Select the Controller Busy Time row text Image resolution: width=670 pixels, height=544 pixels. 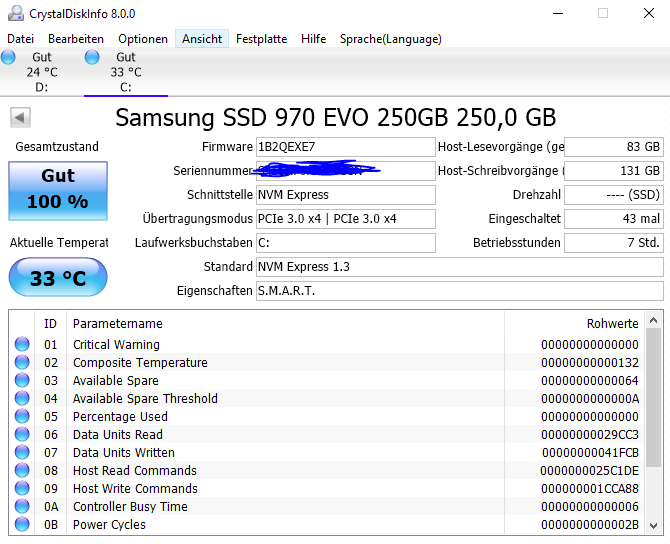click(130, 506)
